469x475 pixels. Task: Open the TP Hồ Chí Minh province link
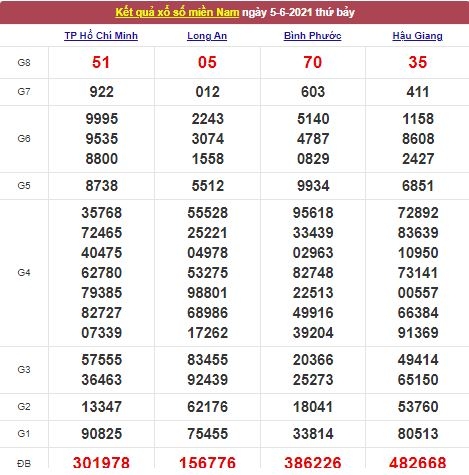[x=101, y=36]
